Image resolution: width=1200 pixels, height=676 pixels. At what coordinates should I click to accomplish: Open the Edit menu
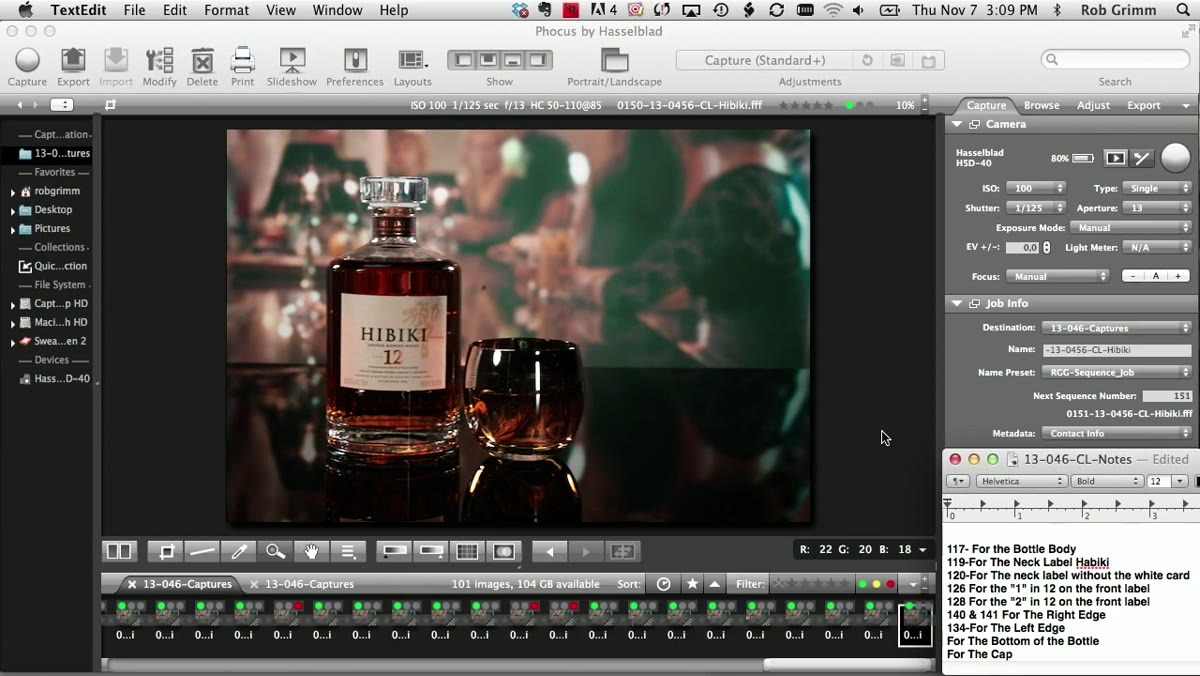[175, 10]
